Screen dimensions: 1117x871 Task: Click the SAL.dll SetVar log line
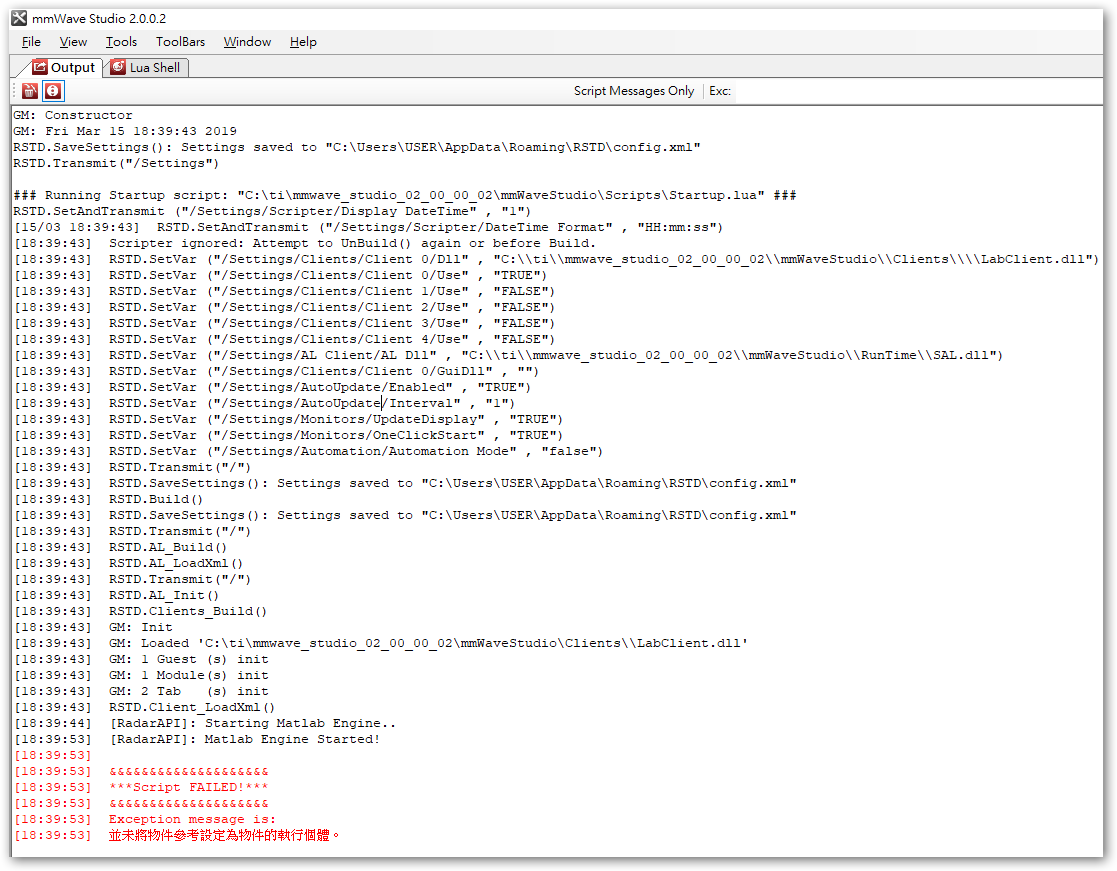(509, 355)
